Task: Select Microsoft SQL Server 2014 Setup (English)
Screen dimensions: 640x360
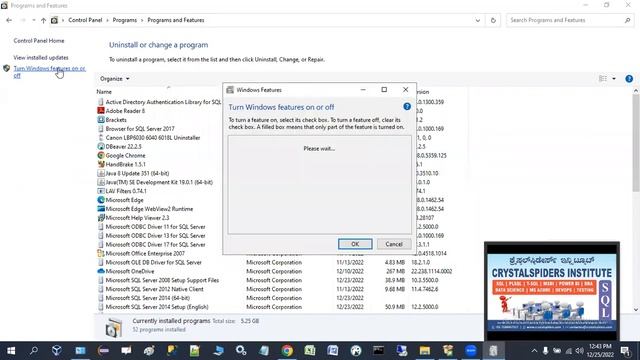Action: click(157, 307)
